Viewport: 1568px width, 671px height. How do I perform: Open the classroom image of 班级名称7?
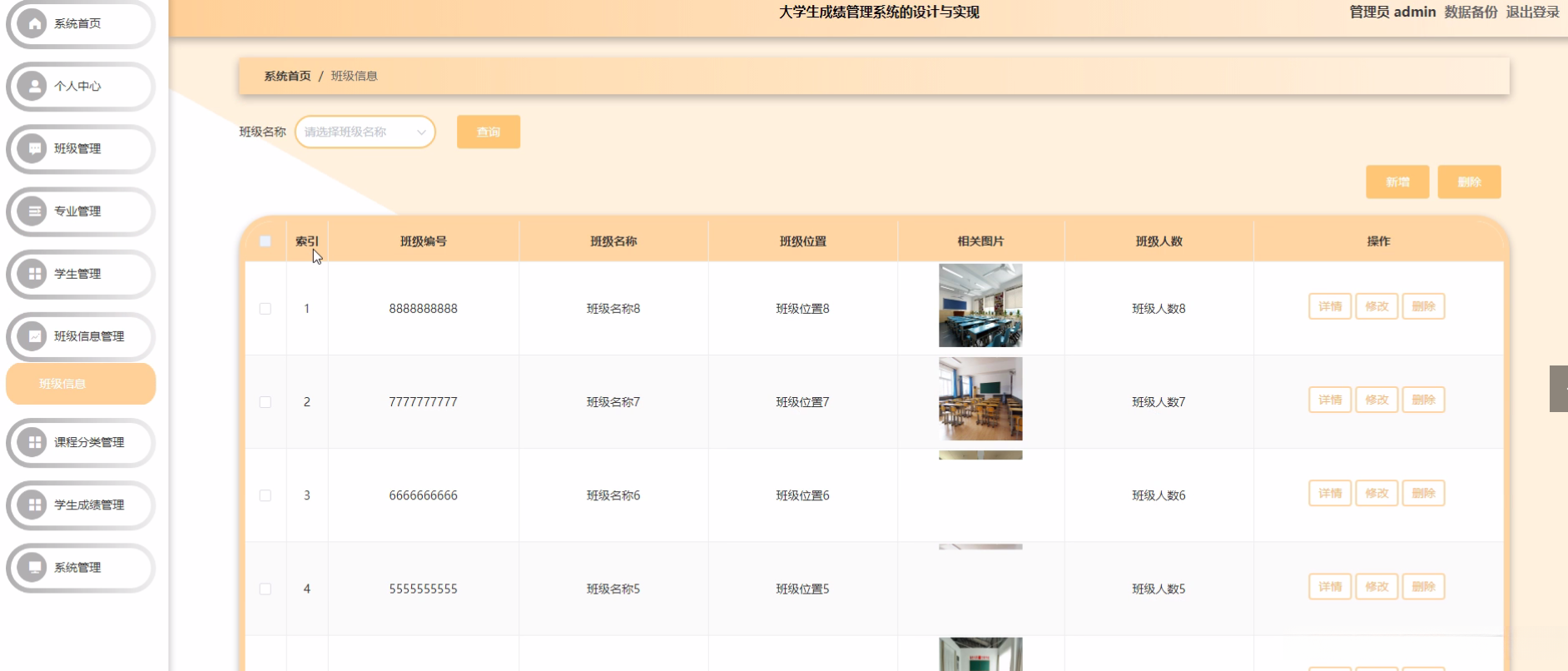pyautogui.click(x=980, y=399)
